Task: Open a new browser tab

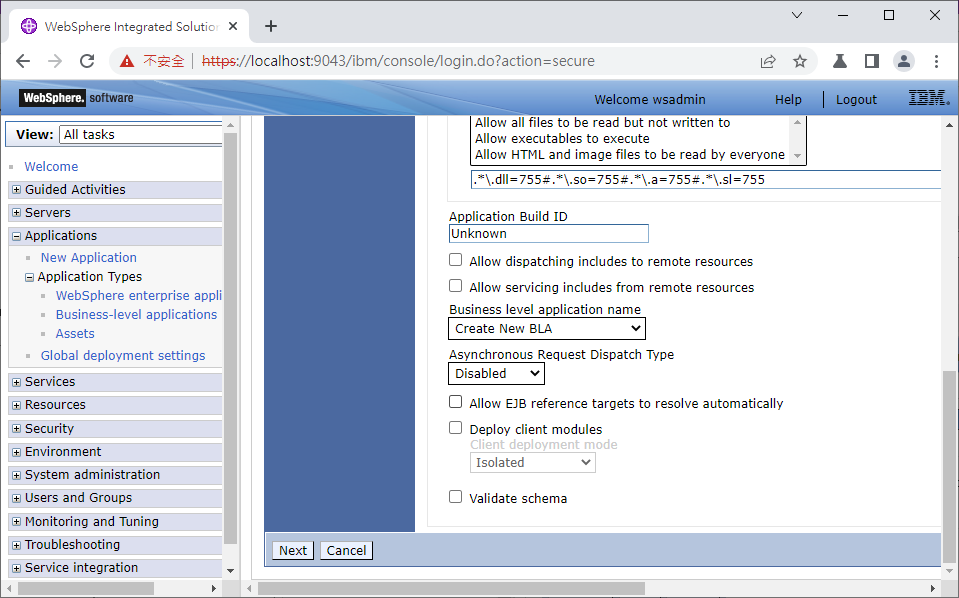Action: pos(271,26)
